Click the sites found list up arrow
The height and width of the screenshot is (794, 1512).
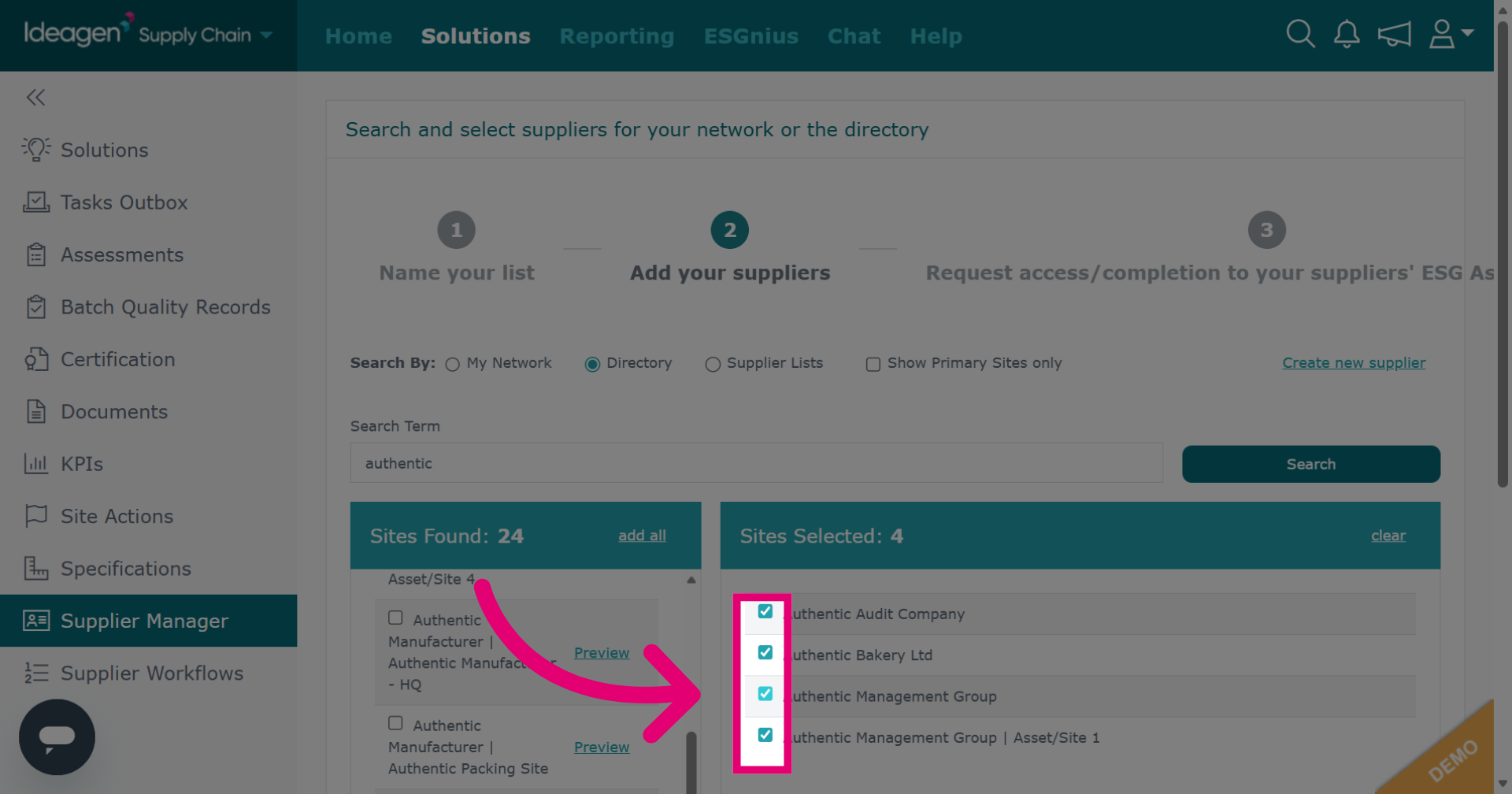tap(691, 580)
